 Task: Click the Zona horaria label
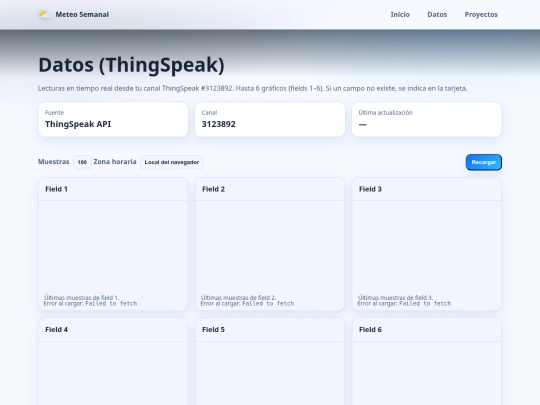click(115, 162)
